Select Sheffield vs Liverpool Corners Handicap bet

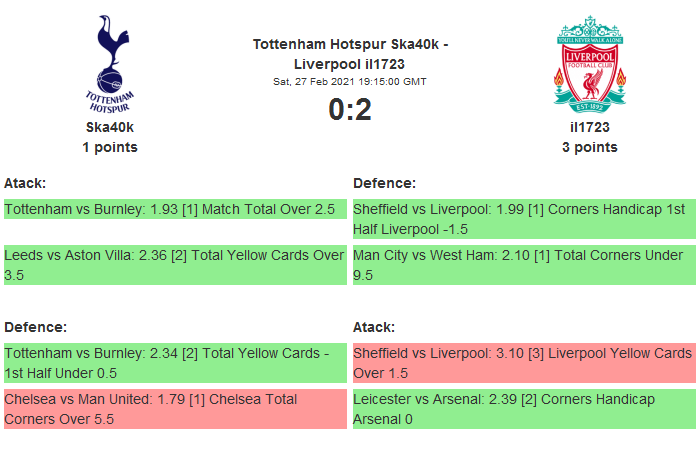coord(523,219)
